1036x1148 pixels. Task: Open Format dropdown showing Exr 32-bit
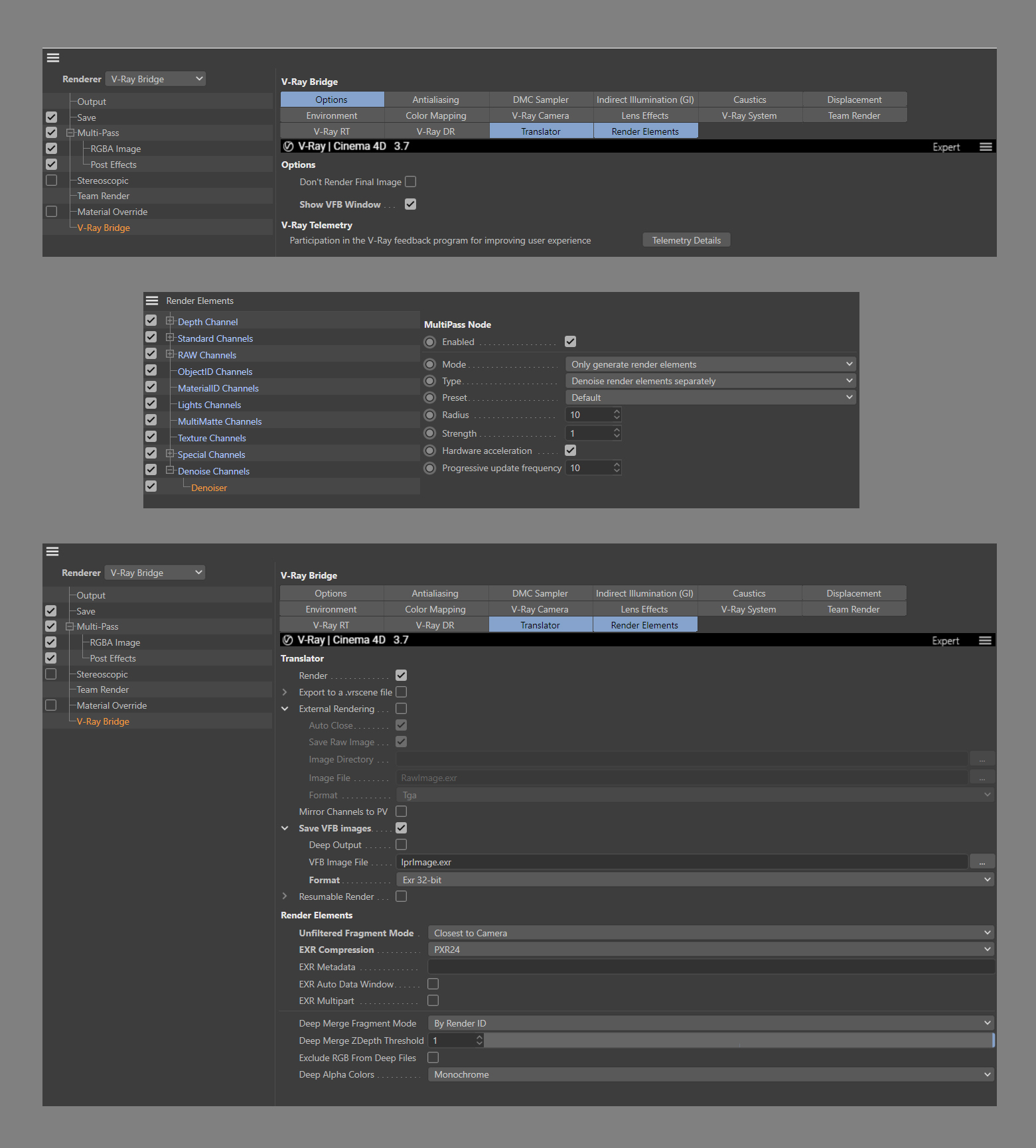pos(695,879)
